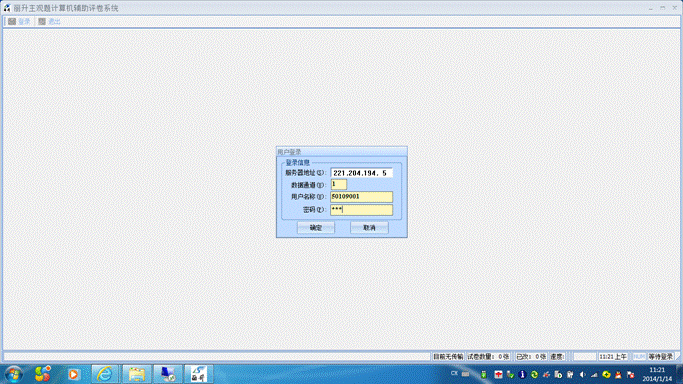This screenshot has width=683, height=384.
Task: Confirm login with the 确定 button
Action: click(316, 228)
